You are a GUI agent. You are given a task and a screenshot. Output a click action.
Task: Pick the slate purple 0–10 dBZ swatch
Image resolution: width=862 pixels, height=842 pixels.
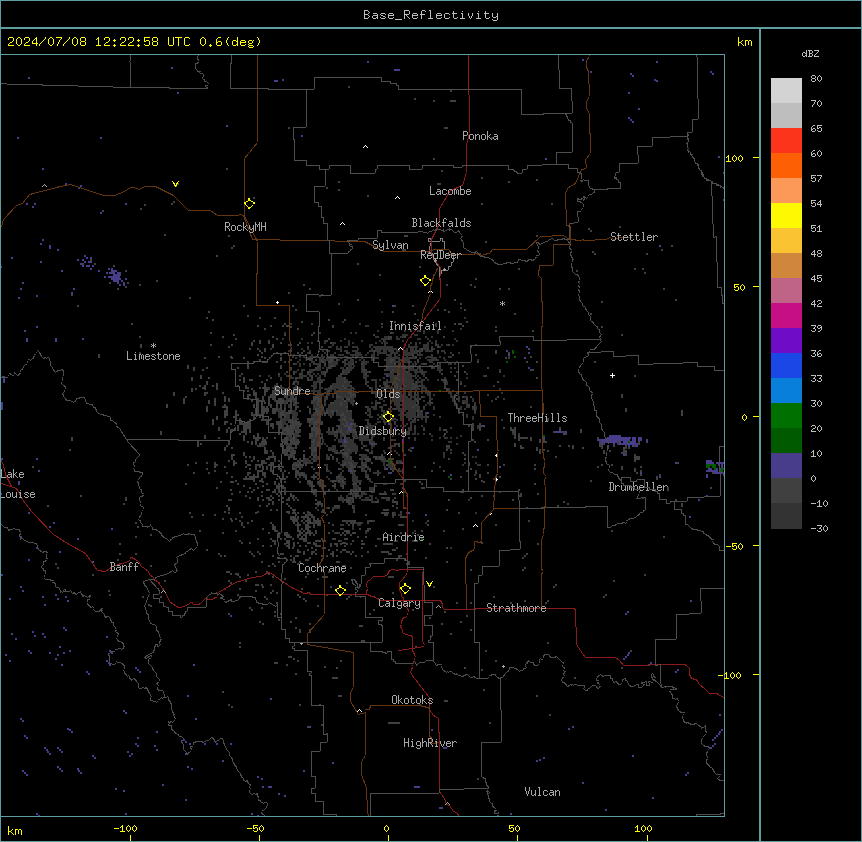786,466
